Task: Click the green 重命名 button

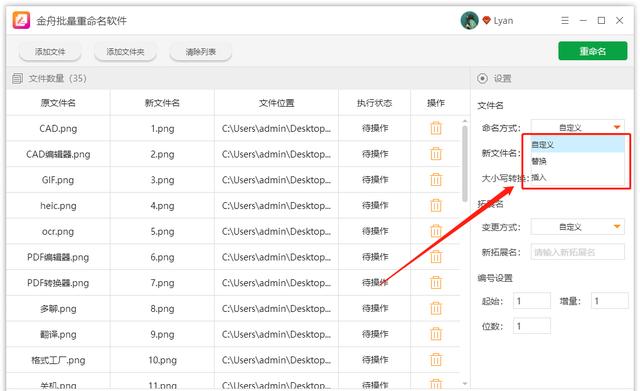Action: pyautogui.click(x=593, y=51)
